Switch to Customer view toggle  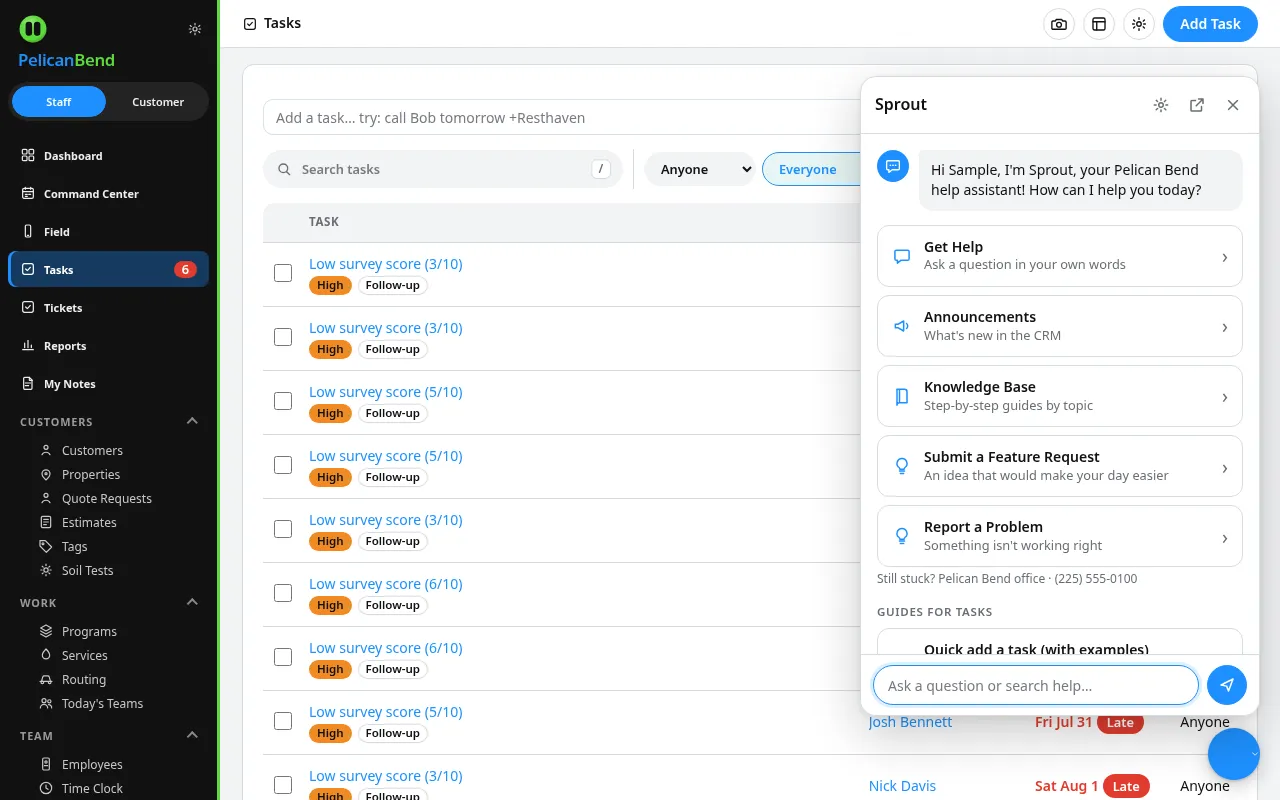(158, 102)
